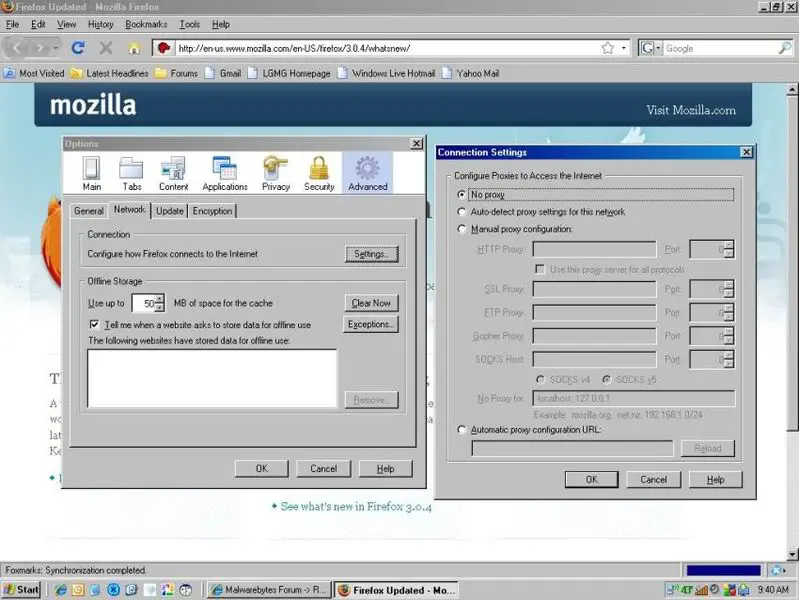Open the Main options panel
This screenshot has width=799, height=600.
[92, 173]
